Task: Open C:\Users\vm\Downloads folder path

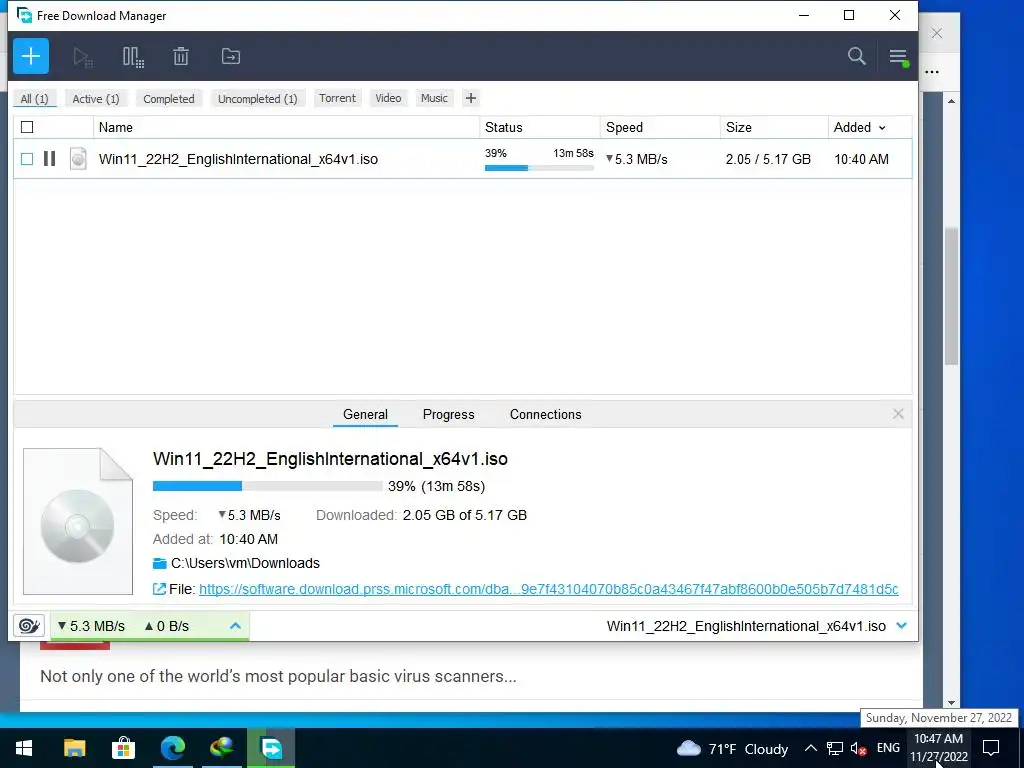Action: click(x=245, y=563)
